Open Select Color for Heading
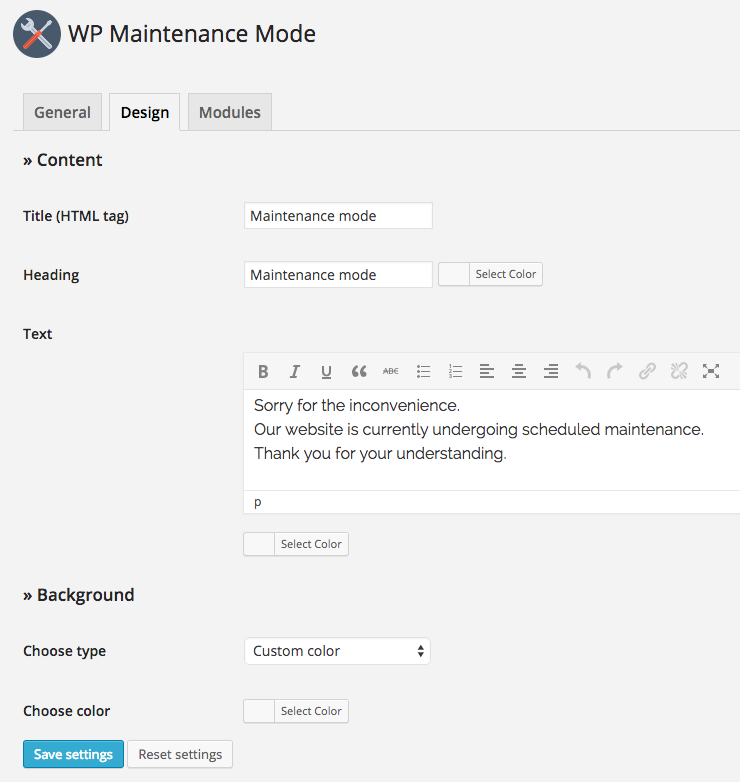 [x=506, y=274]
